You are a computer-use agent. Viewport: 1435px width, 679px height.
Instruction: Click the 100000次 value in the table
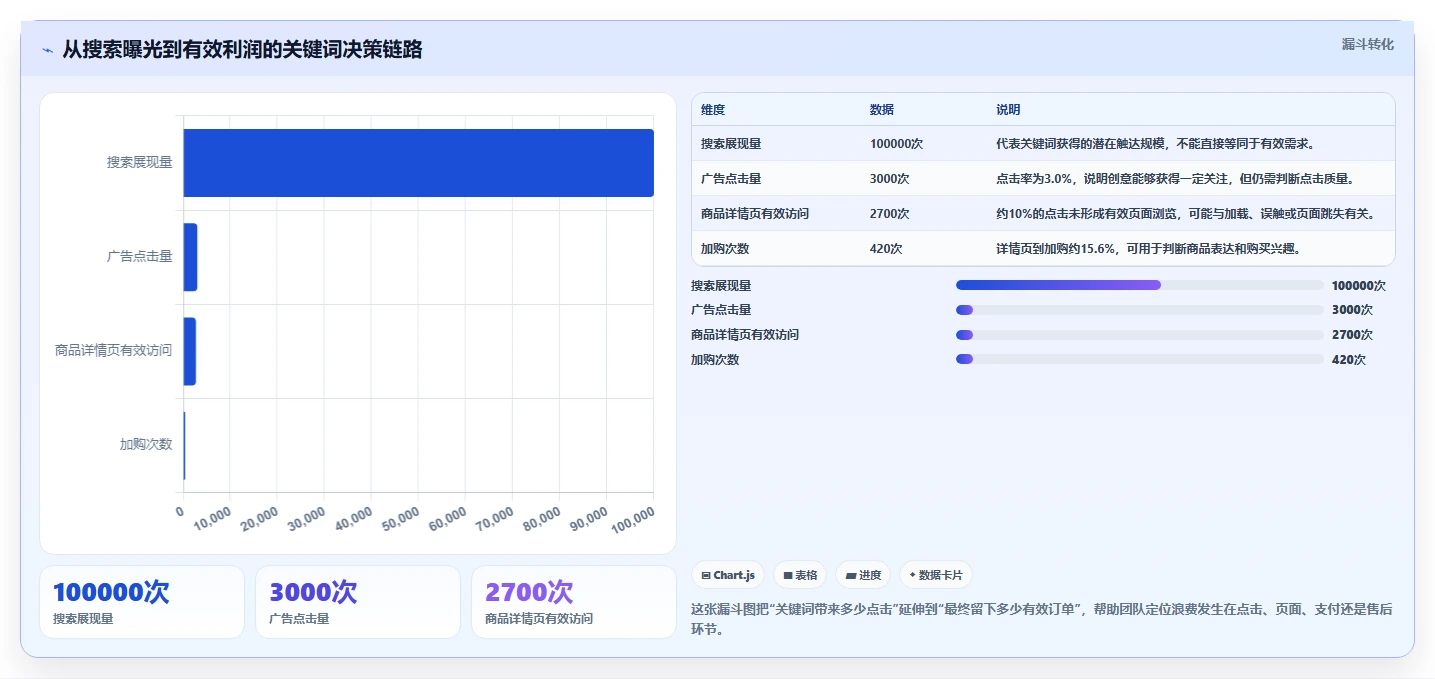tap(896, 144)
